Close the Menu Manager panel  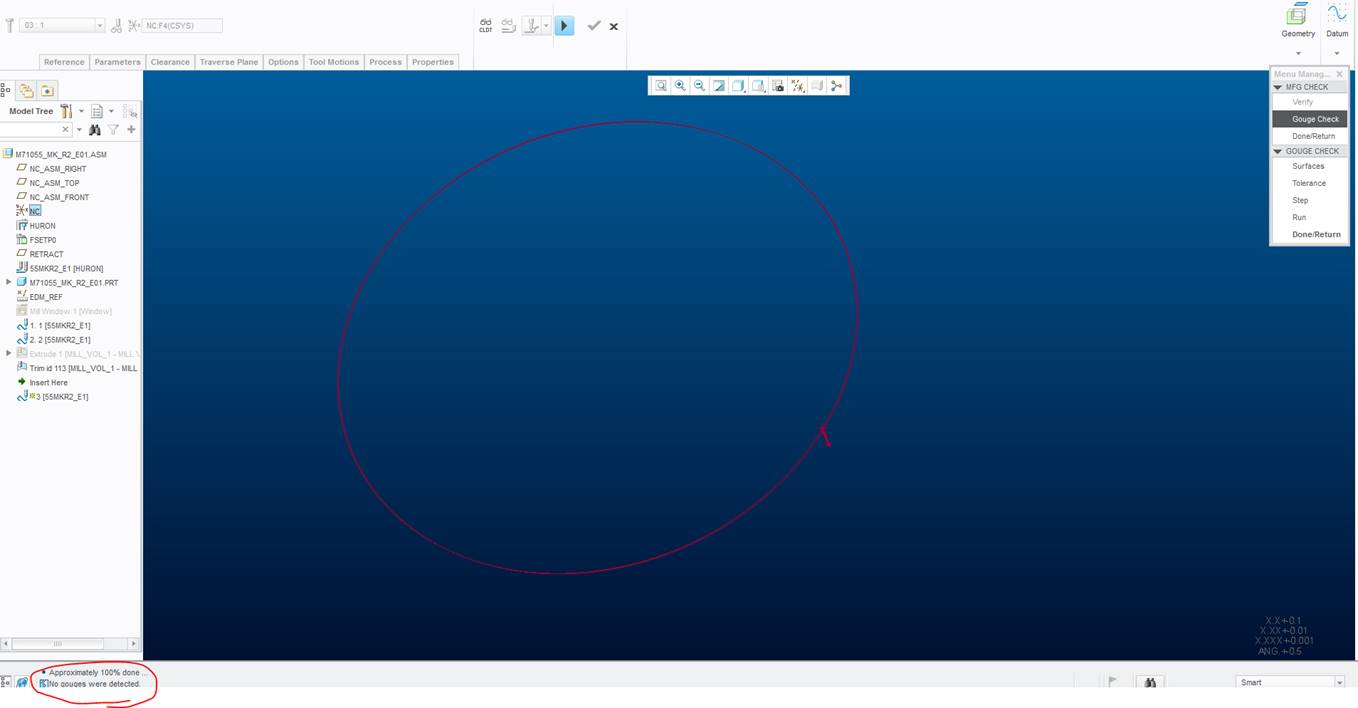tap(1340, 74)
